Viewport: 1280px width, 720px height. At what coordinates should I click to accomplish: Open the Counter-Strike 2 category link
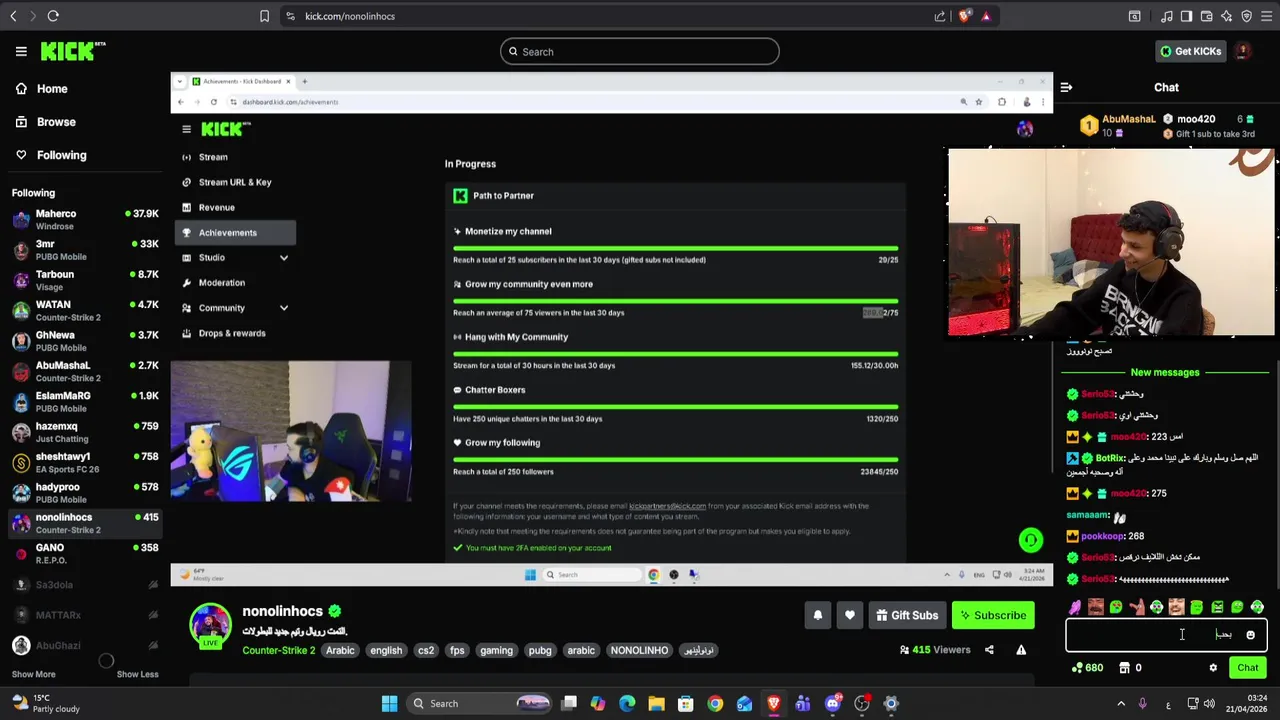[x=278, y=650]
